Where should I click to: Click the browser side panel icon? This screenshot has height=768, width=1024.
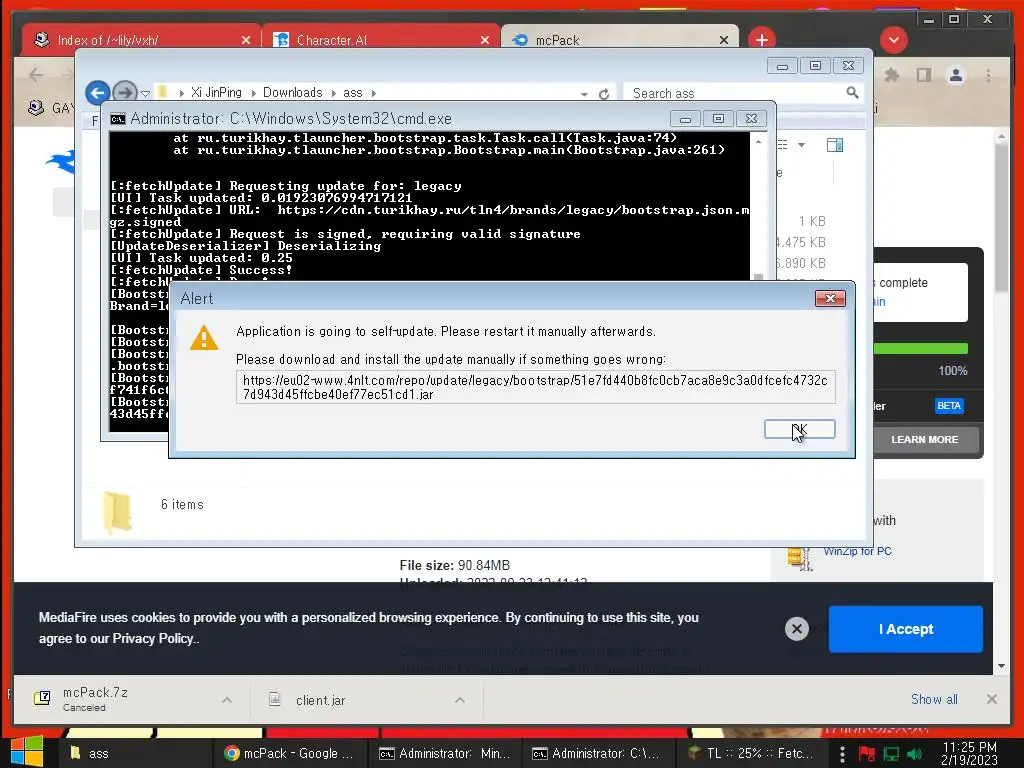tap(923, 75)
